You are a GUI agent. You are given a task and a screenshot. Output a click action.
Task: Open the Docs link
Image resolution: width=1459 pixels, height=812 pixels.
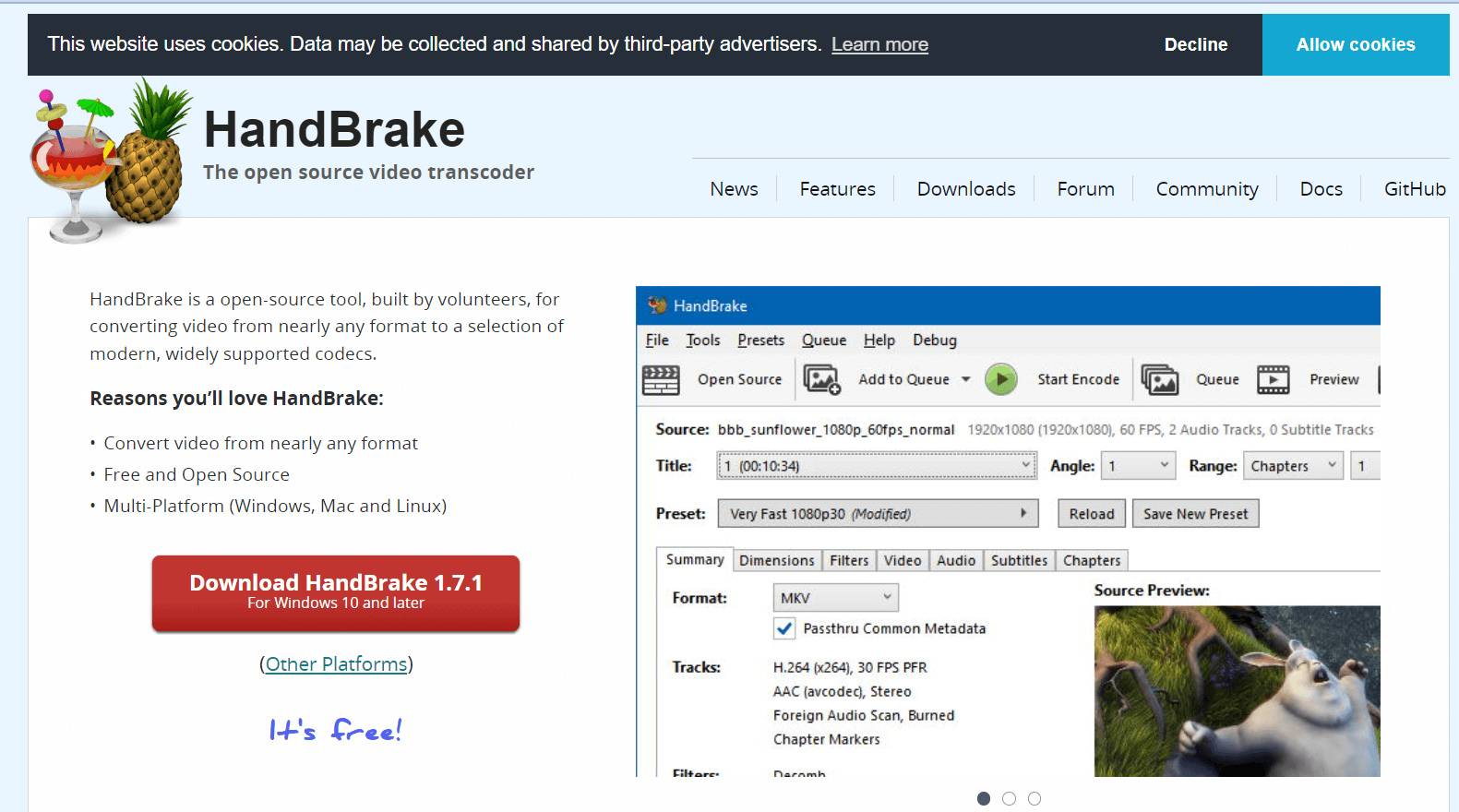[1321, 189]
